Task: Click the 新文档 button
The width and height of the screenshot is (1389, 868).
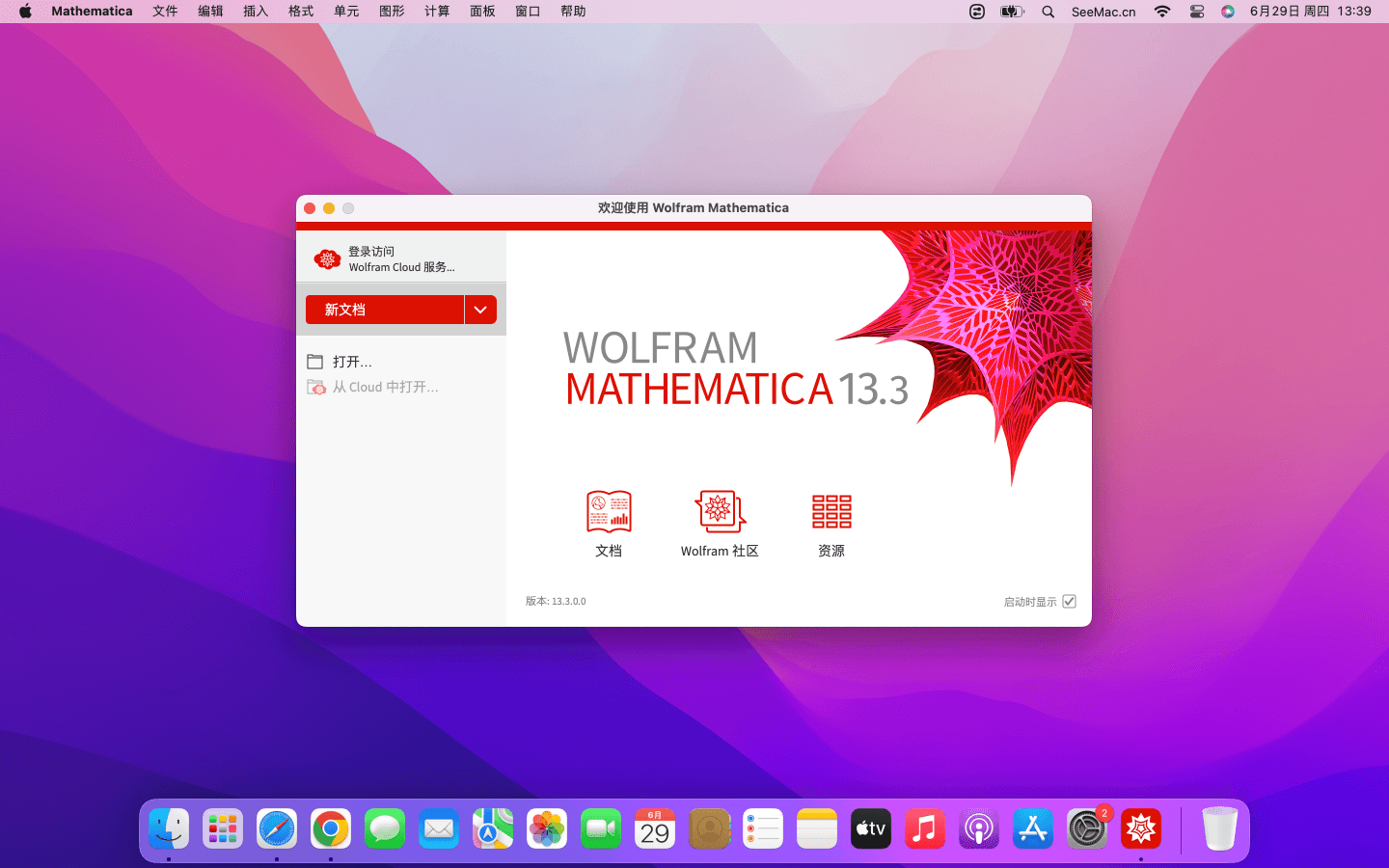Action: click(384, 310)
